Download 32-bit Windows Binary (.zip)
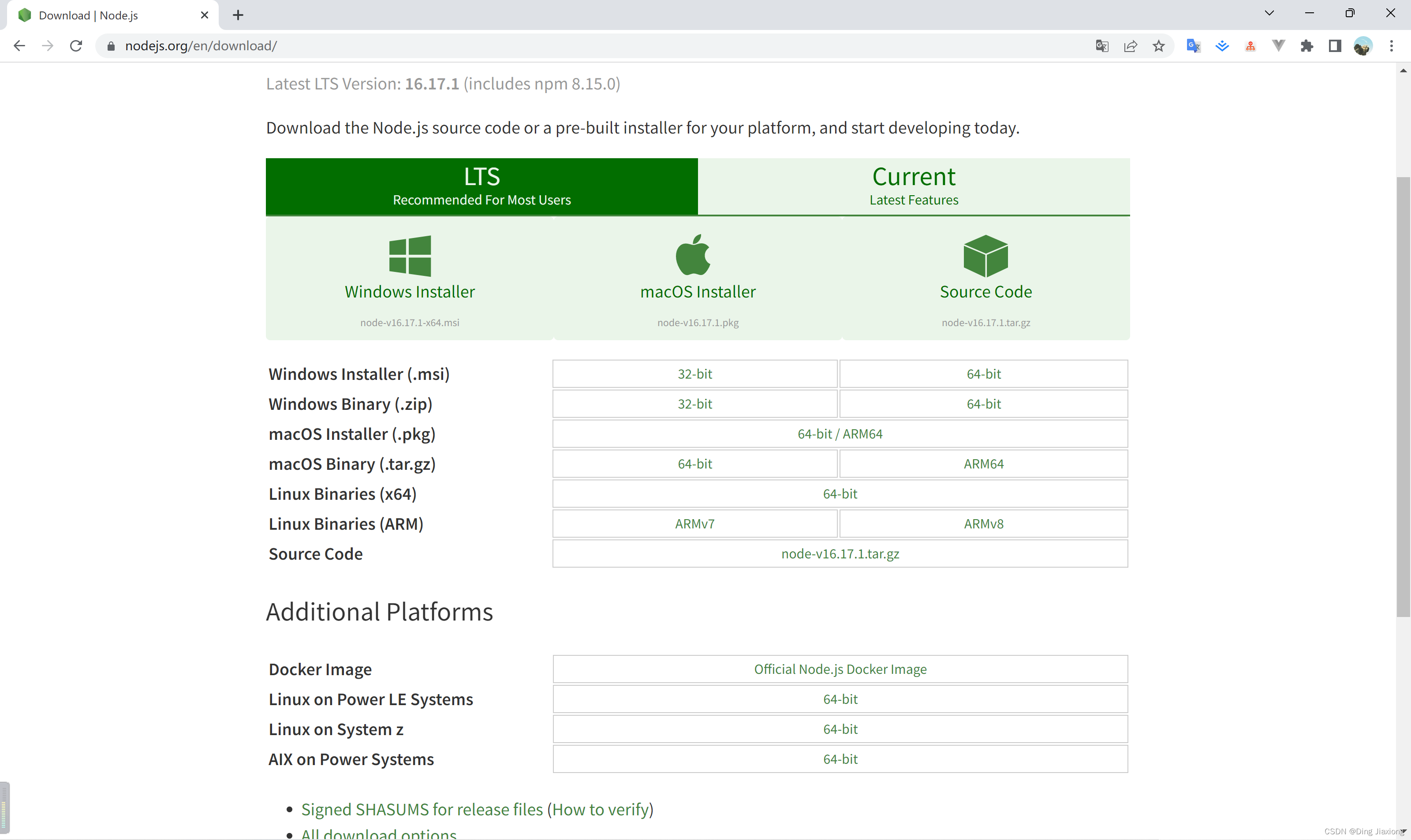The image size is (1411, 840). (x=695, y=404)
